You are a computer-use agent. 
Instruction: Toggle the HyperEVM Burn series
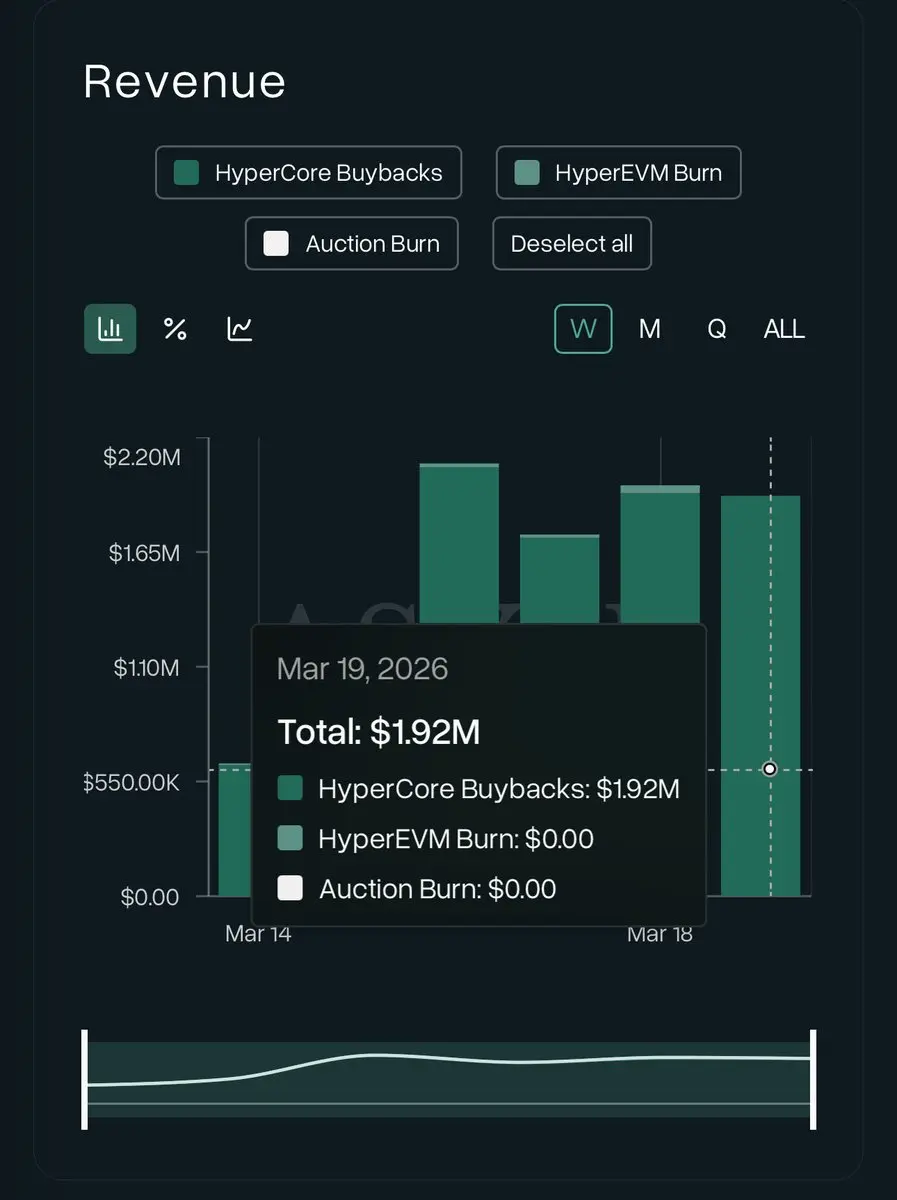(x=619, y=173)
